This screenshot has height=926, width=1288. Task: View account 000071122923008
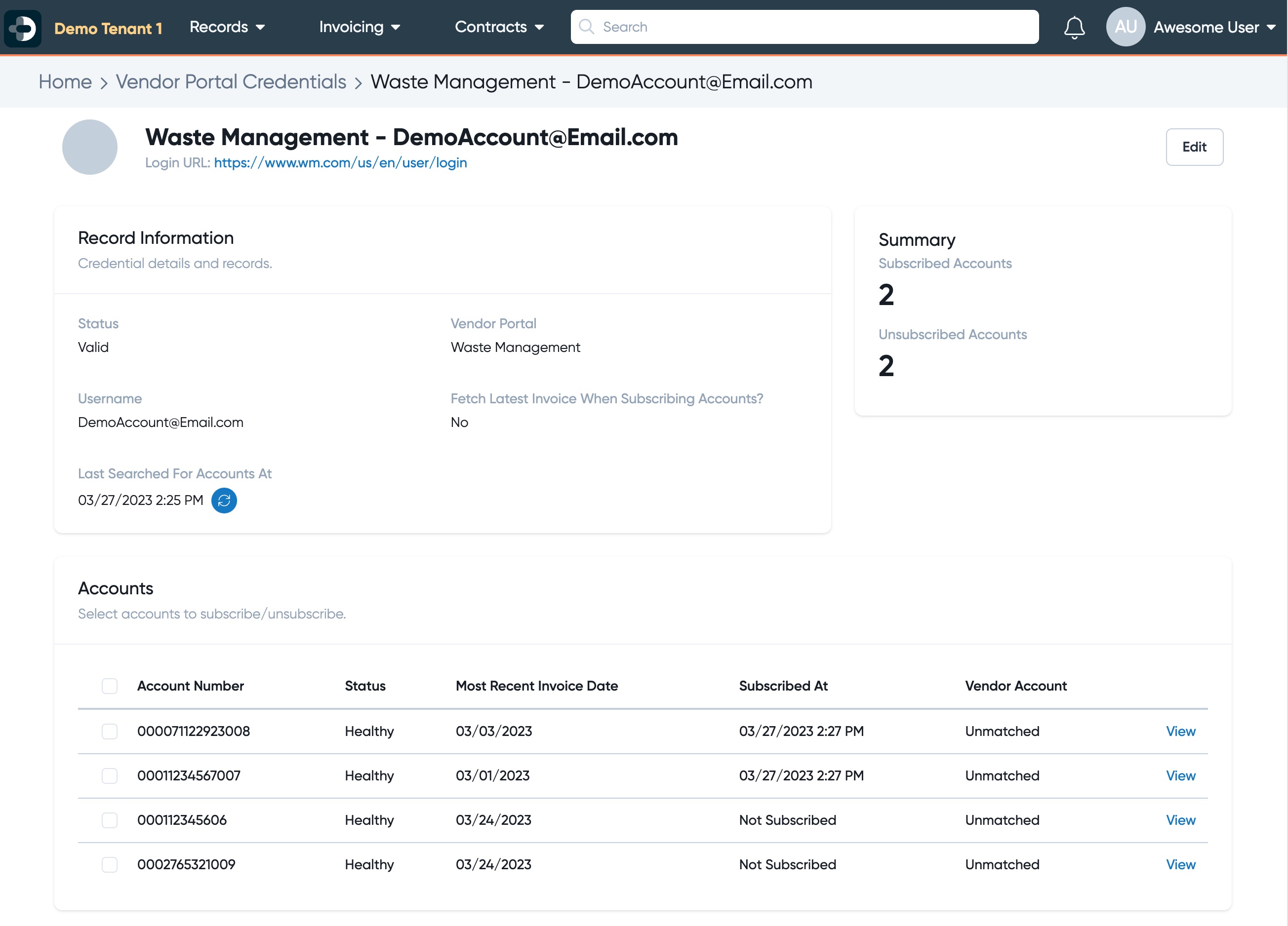tap(1181, 731)
